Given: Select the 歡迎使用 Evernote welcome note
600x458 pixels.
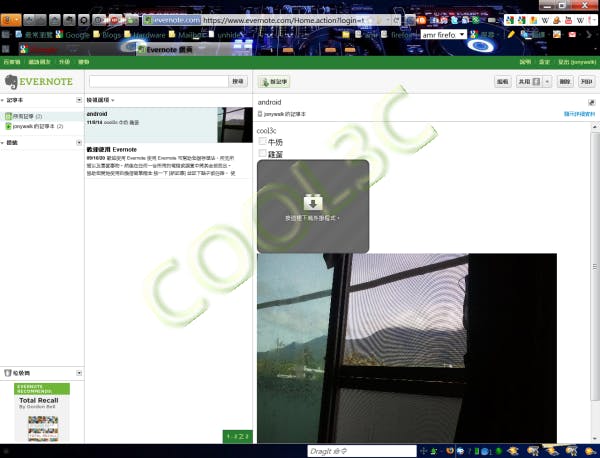Looking at the screenshot, I should click(x=168, y=162).
